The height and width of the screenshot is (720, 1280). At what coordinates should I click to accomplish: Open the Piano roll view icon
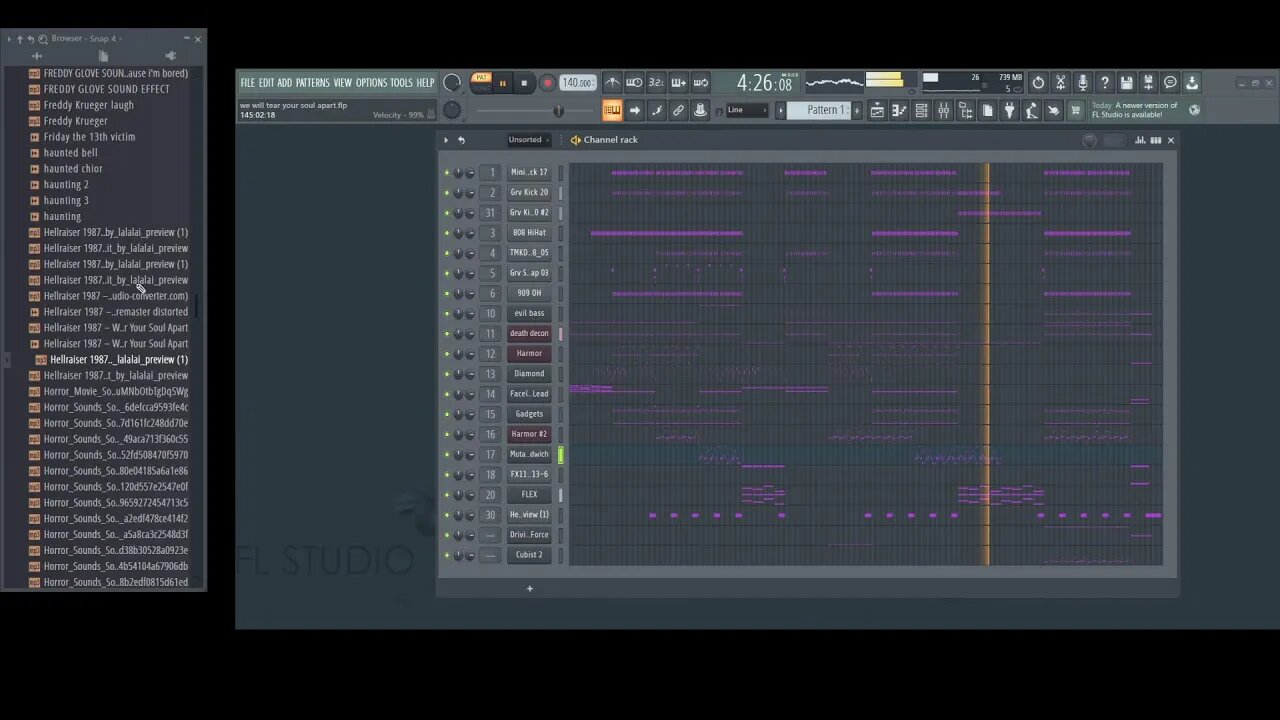point(899,110)
